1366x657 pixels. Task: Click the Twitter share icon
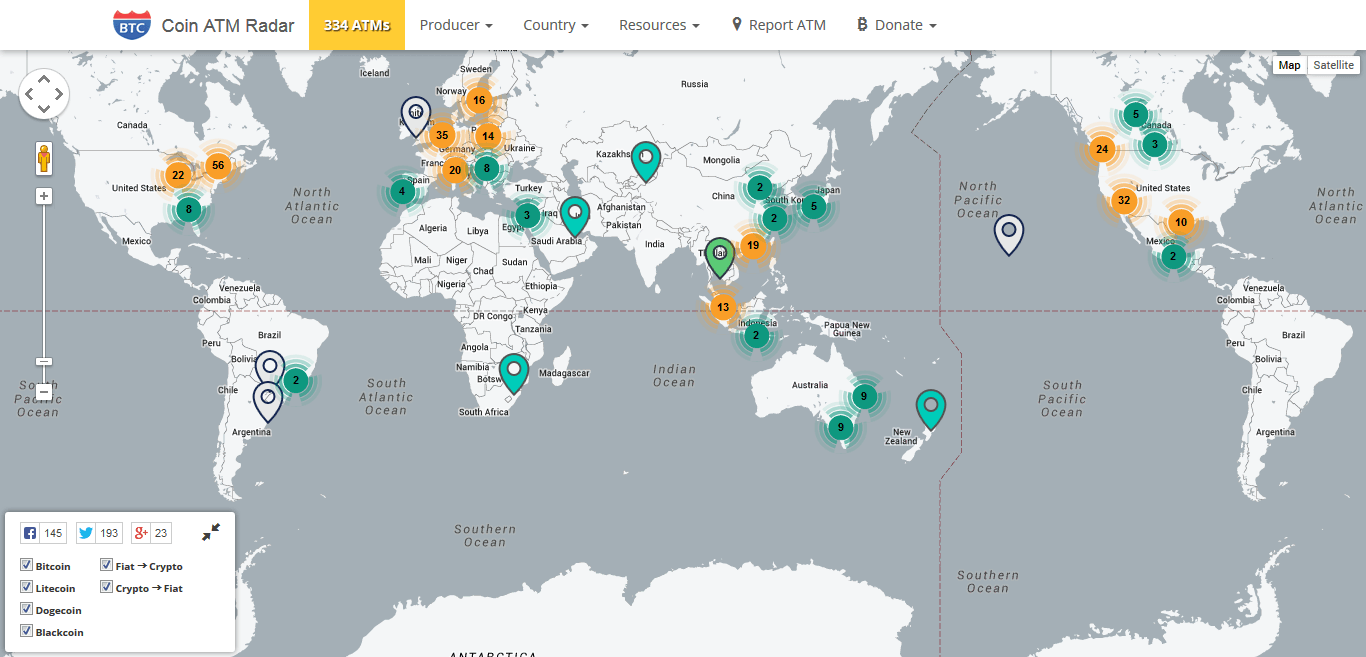(x=84, y=532)
